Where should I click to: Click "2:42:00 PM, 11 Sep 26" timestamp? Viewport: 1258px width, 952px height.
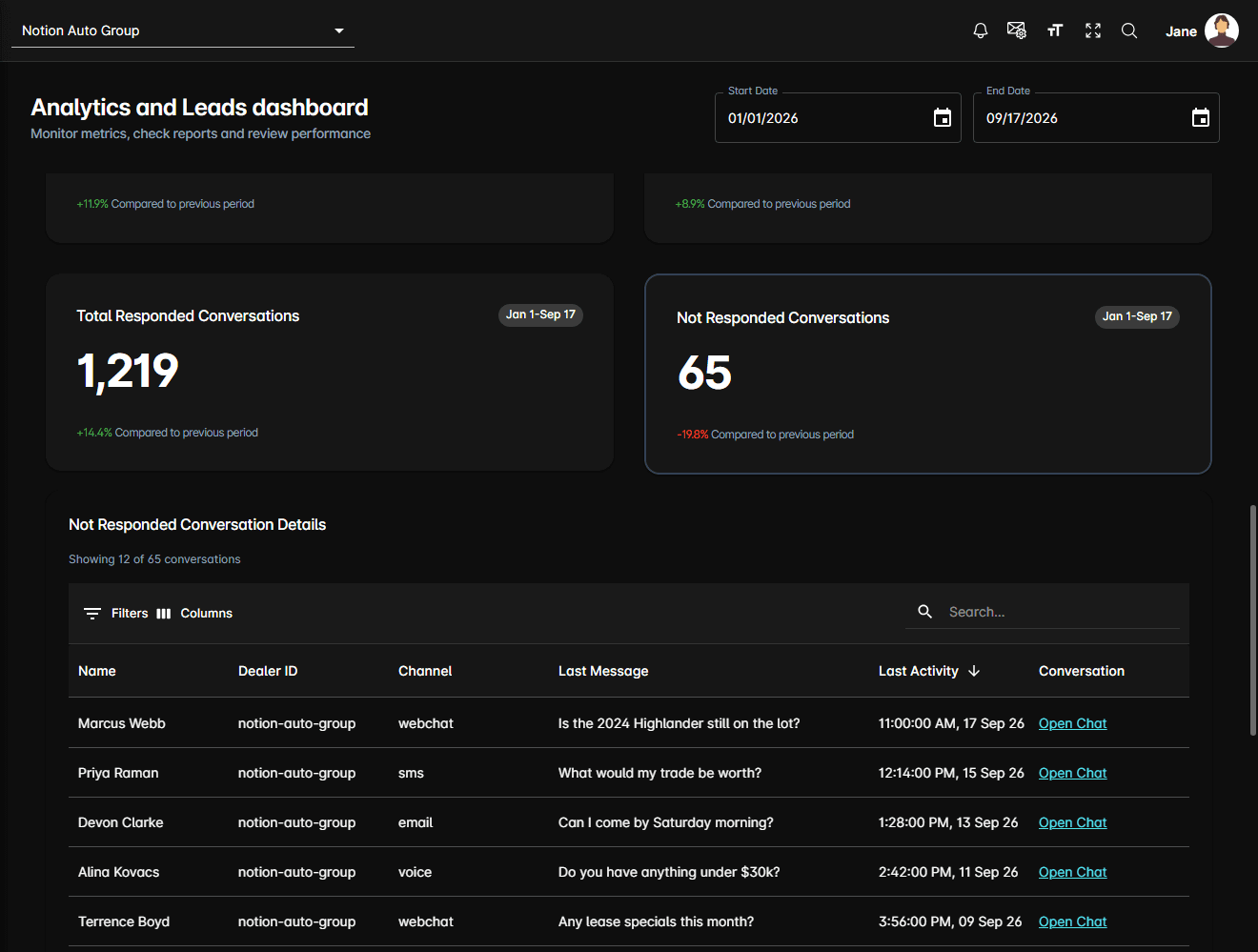[x=948, y=872]
